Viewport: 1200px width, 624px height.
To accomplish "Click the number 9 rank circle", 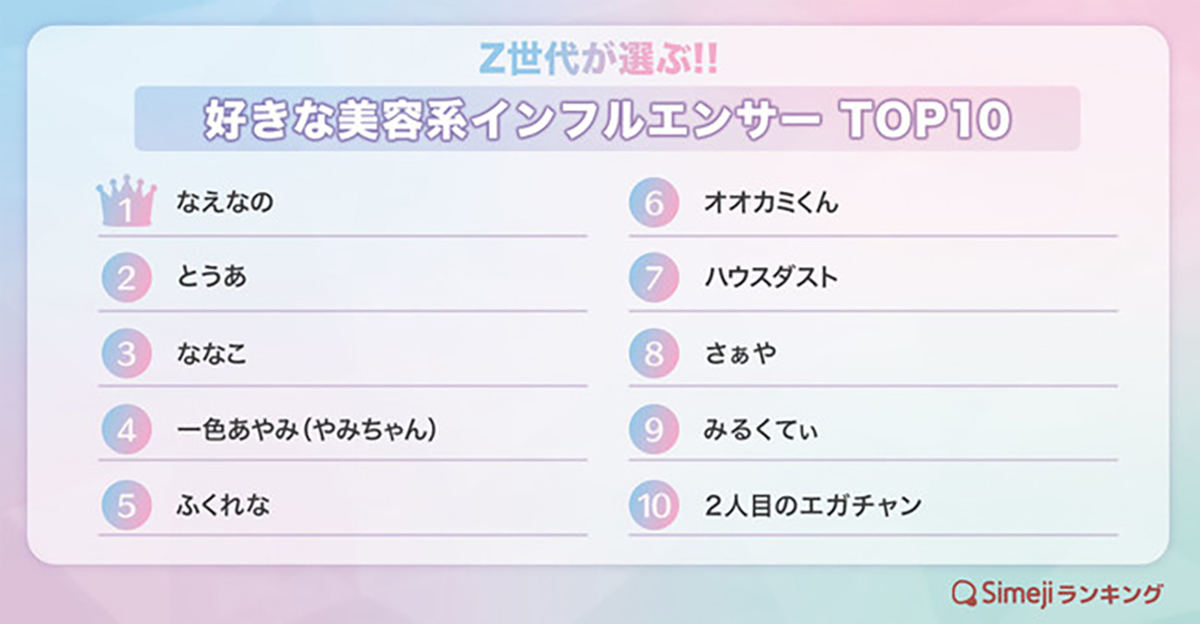I will click(x=654, y=430).
